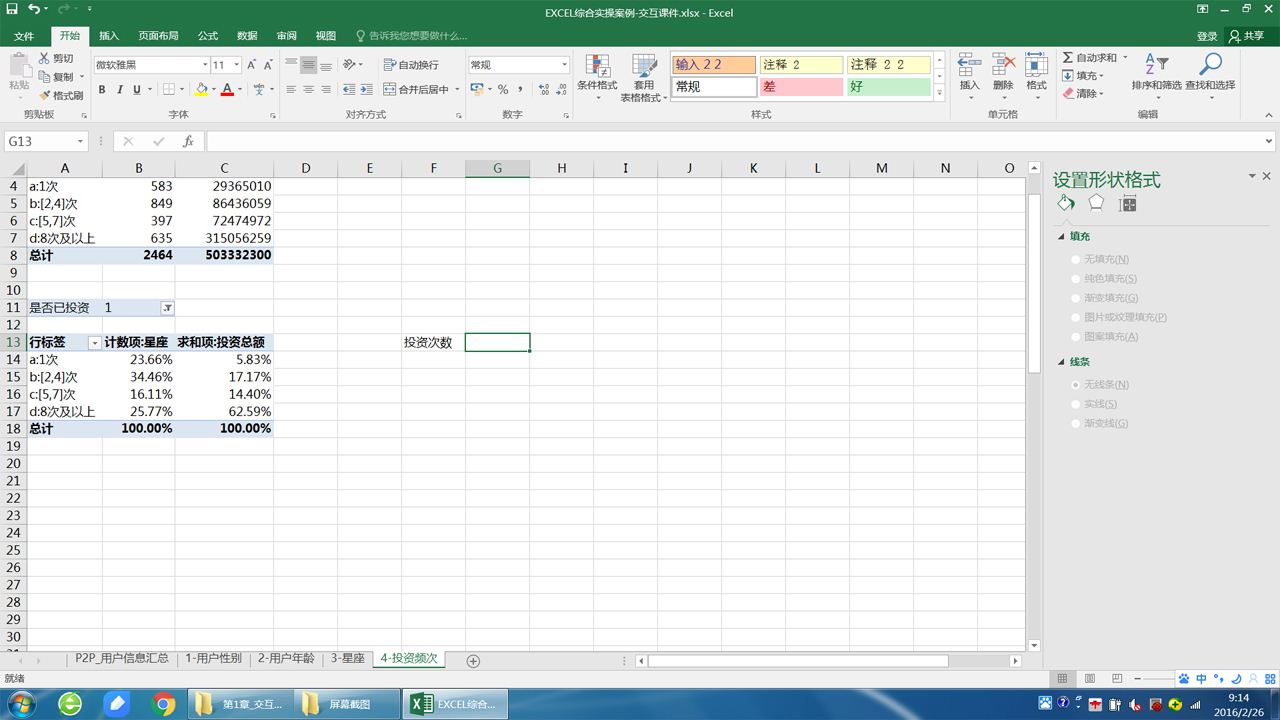Open Size & Properties tab in the format pane
Image resolution: width=1280 pixels, height=720 pixels.
(x=1127, y=203)
